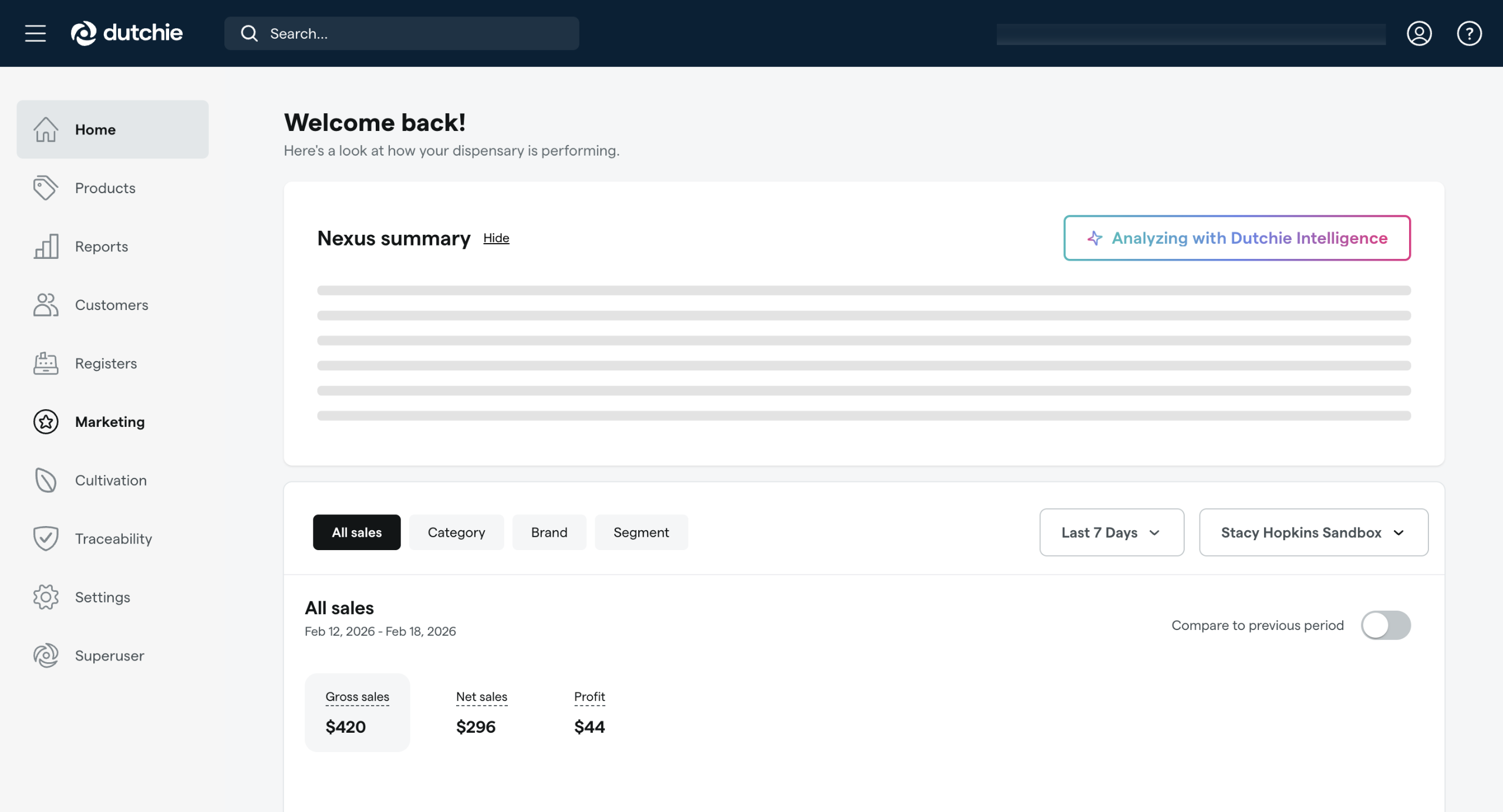Click the Home house icon

click(x=46, y=129)
